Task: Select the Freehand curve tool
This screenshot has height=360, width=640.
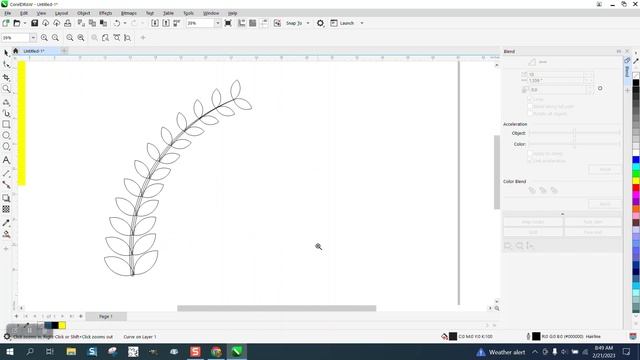Action: click(x=6, y=102)
